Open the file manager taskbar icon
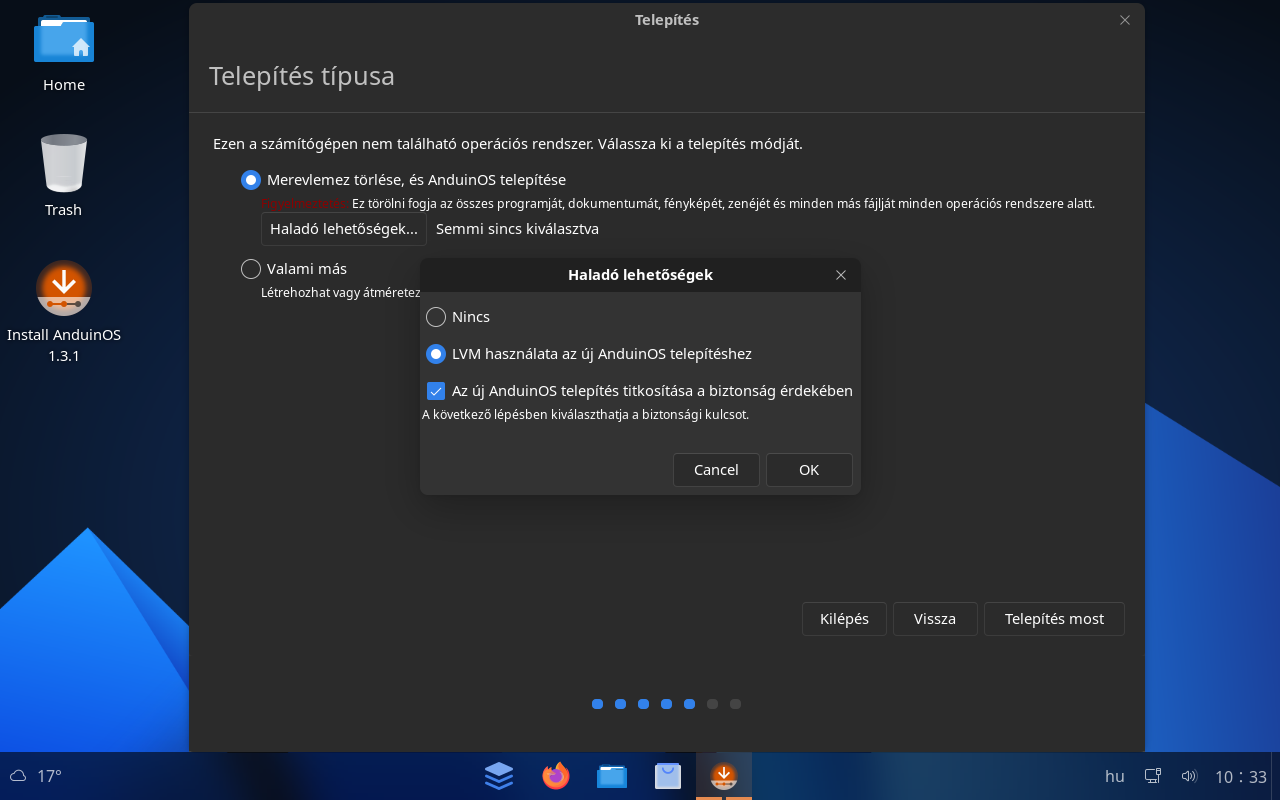The height and width of the screenshot is (800, 1280). (x=611, y=776)
